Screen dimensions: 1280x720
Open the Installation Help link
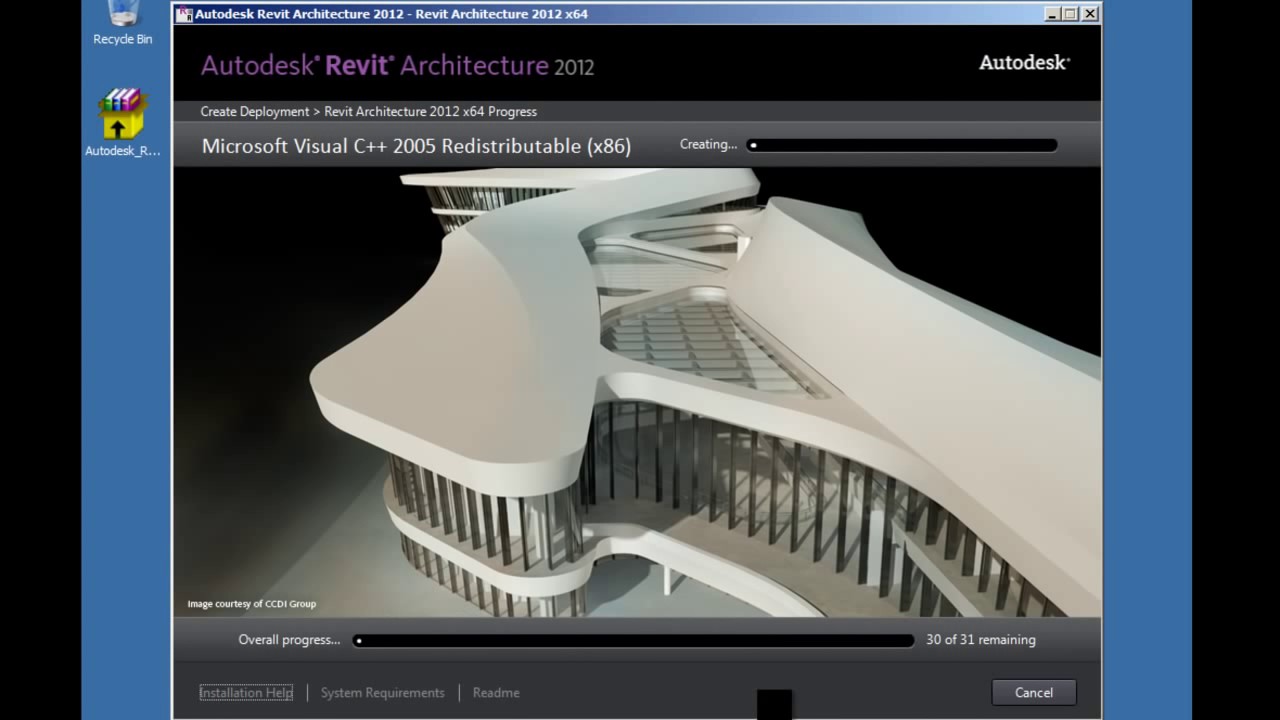246,692
